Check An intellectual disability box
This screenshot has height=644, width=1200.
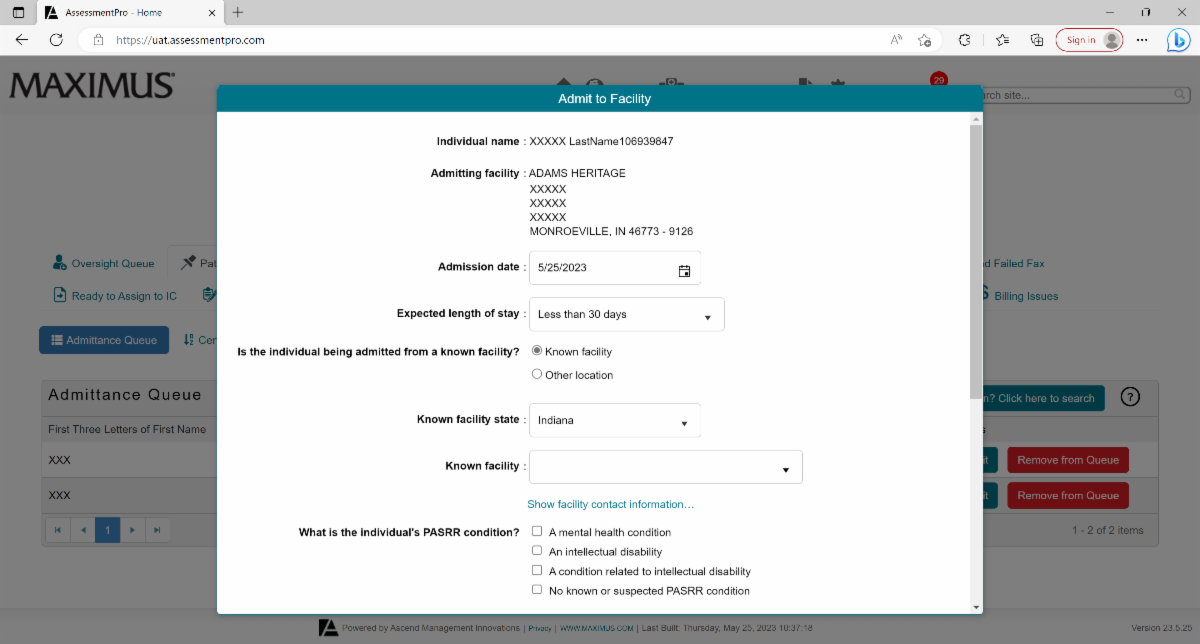537,551
